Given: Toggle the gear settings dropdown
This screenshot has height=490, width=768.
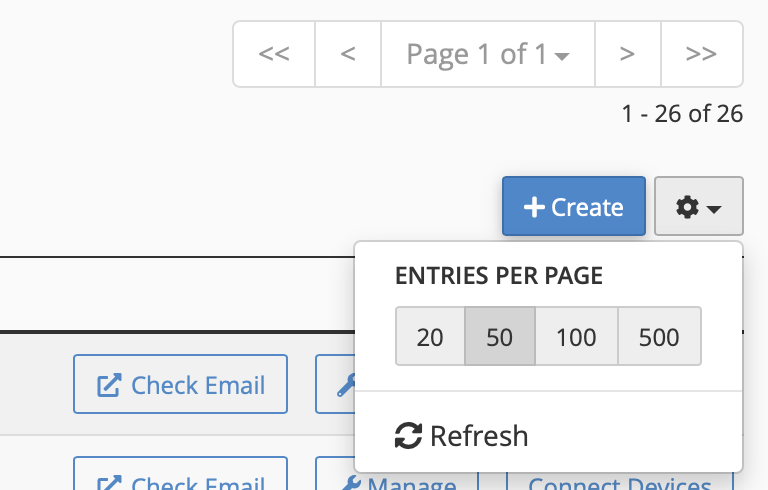Looking at the screenshot, I should [x=699, y=207].
